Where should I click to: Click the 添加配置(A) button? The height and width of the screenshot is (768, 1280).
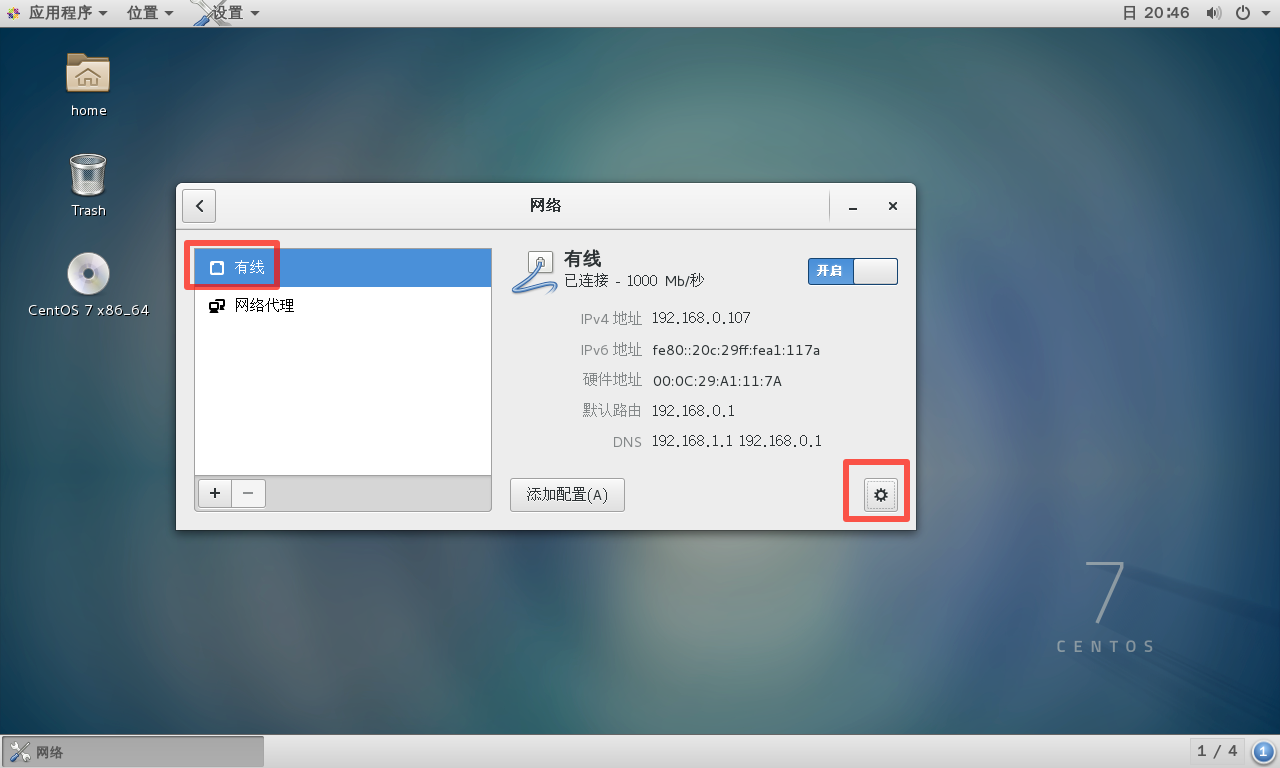tap(567, 495)
